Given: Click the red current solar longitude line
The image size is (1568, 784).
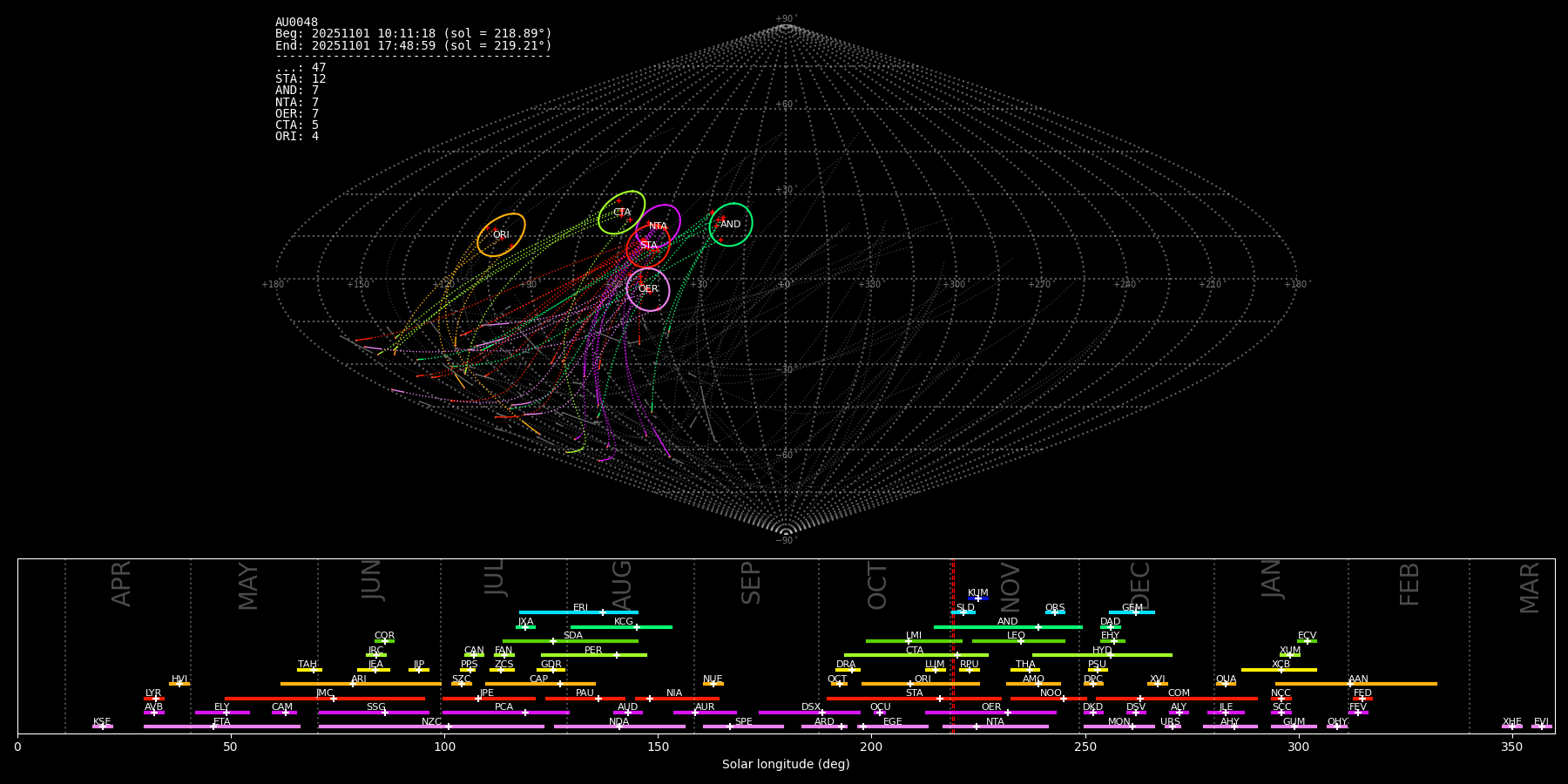Looking at the screenshot, I should click(953, 645).
